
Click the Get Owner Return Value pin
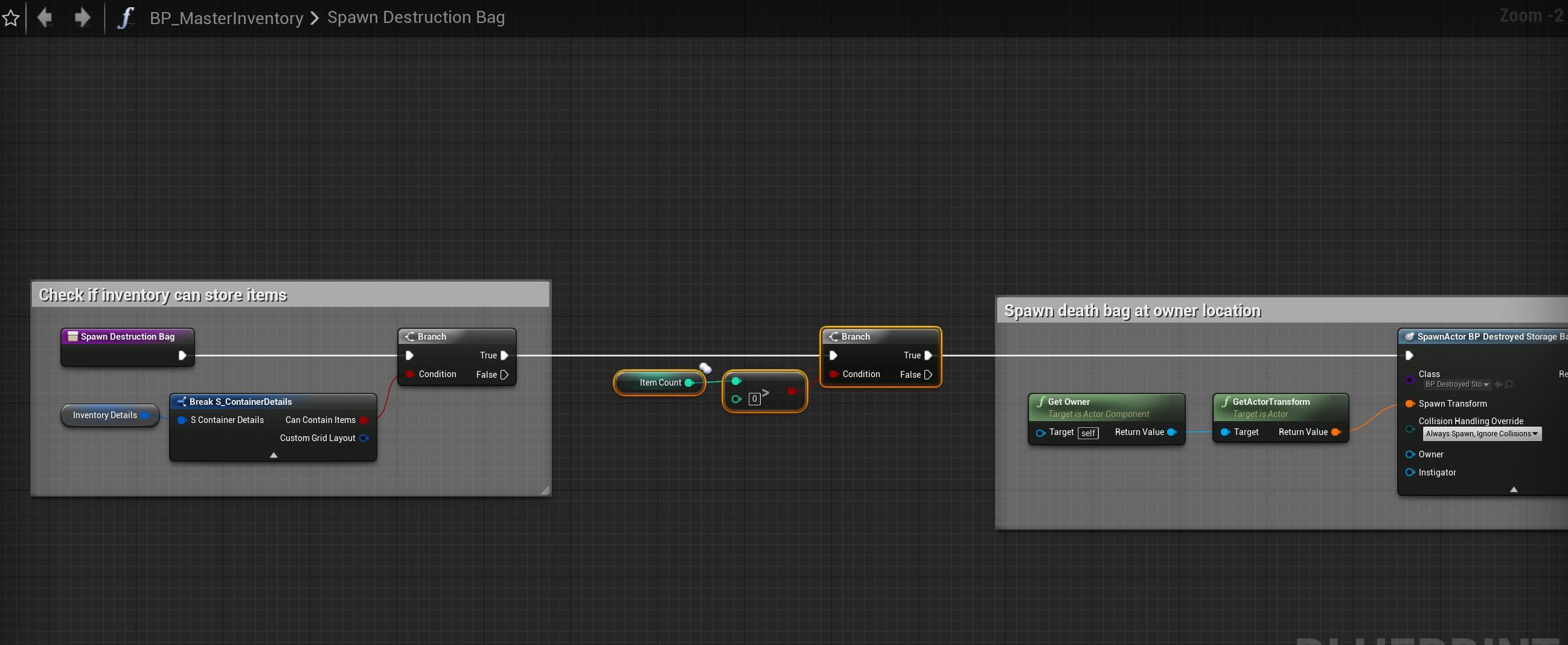[x=1171, y=432]
